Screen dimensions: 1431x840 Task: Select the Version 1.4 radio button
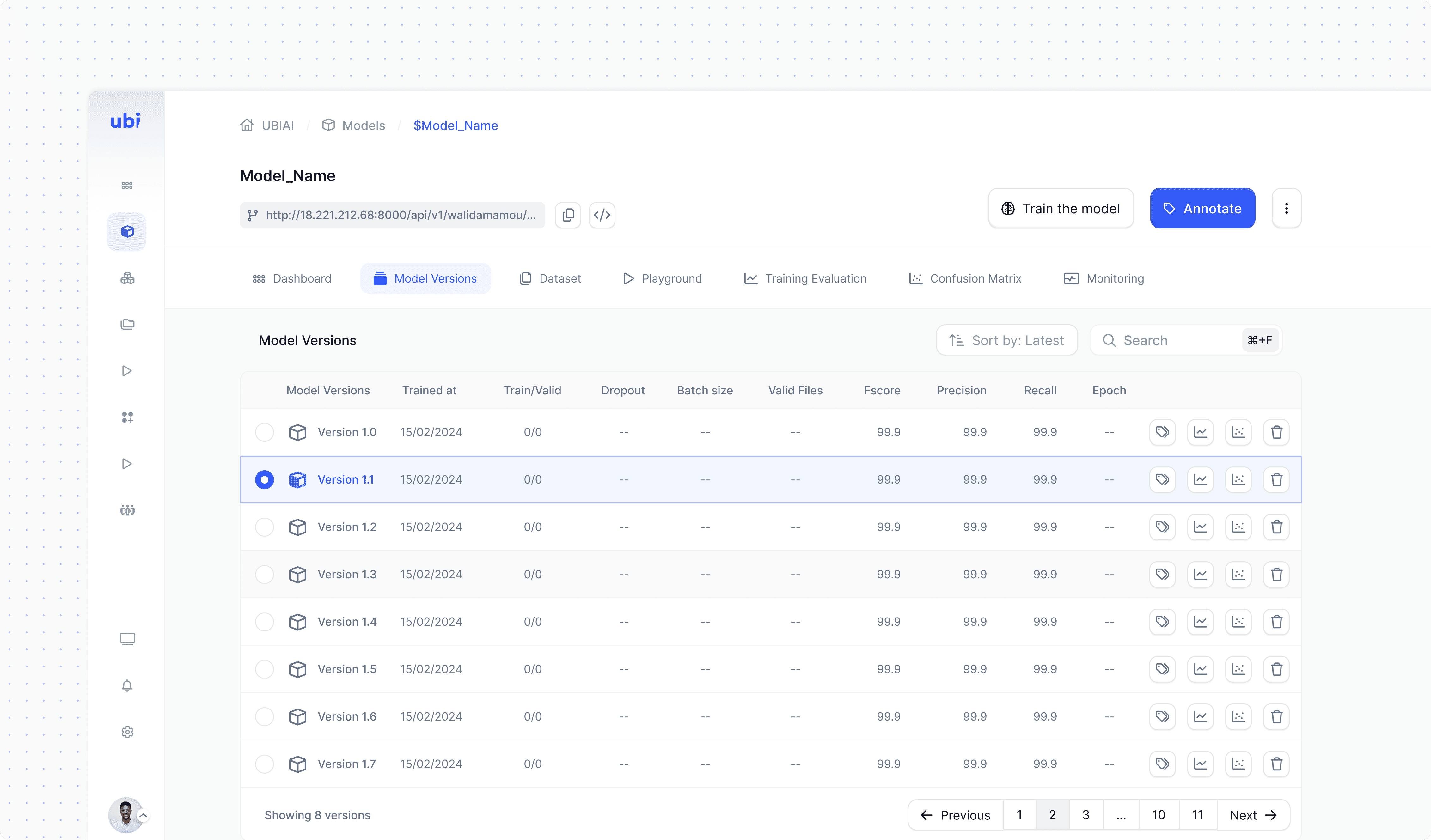(x=264, y=622)
